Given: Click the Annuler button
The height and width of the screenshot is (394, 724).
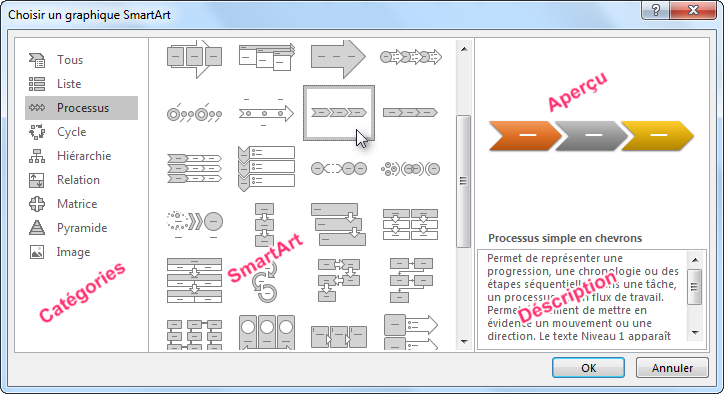Looking at the screenshot, I should (x=672, y=368).
